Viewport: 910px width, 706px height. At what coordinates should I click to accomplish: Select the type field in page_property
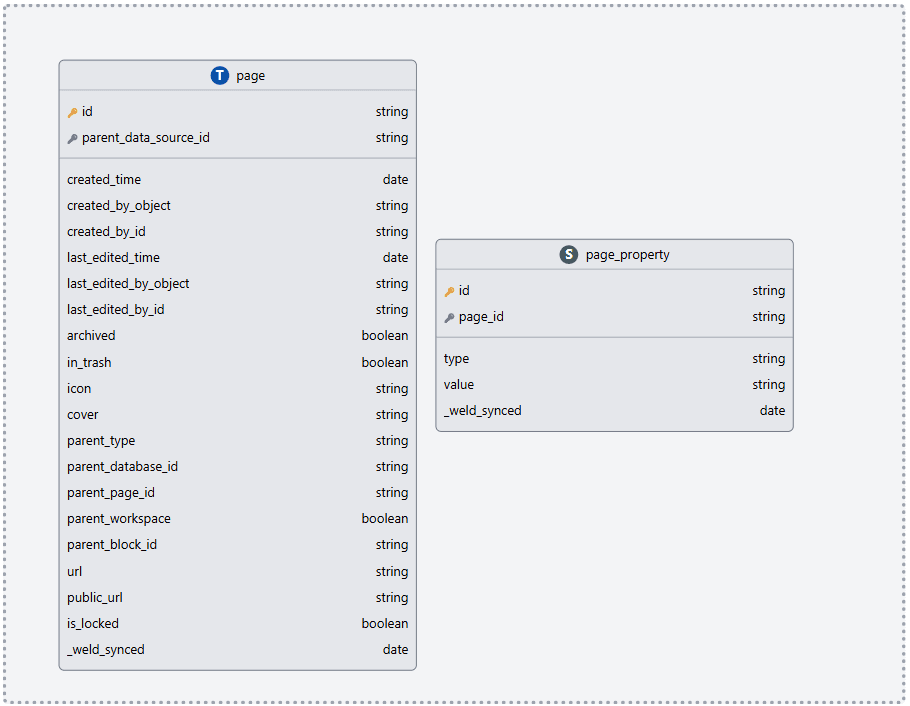point(456,359)
